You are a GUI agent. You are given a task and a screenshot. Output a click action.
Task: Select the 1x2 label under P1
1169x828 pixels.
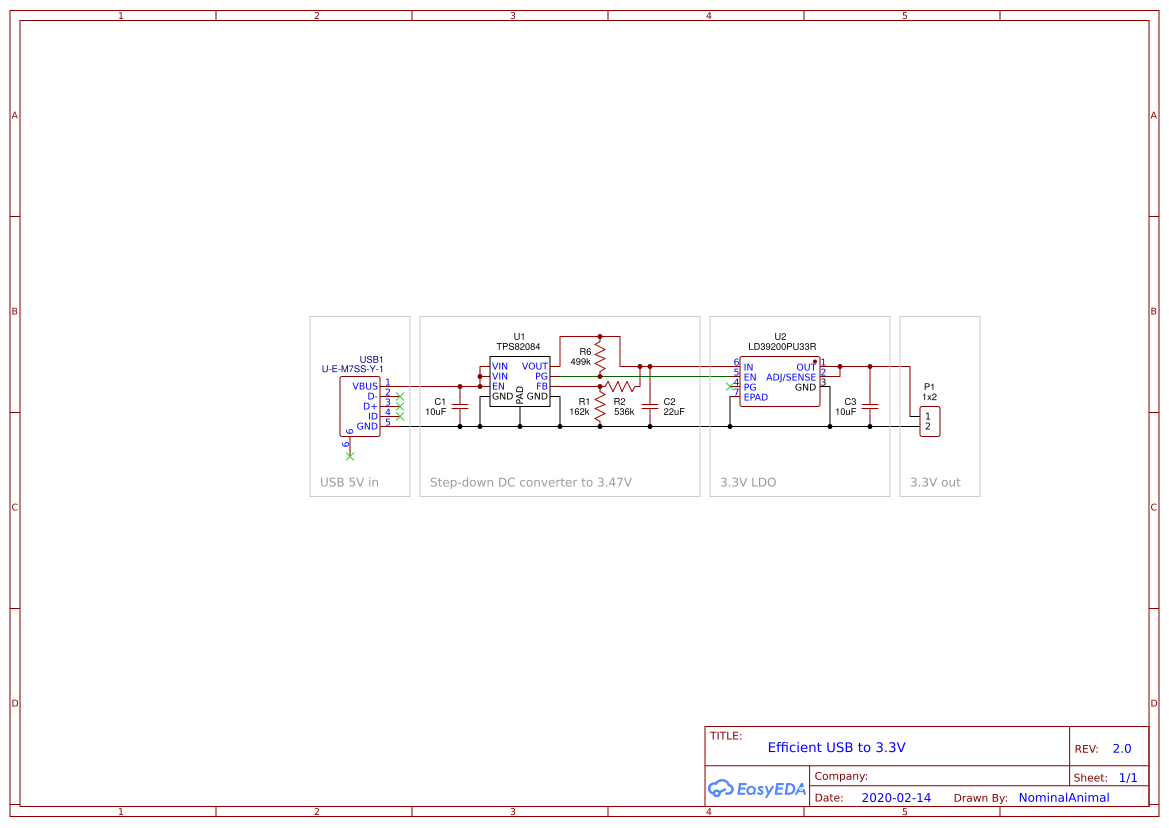pos(929,397)
